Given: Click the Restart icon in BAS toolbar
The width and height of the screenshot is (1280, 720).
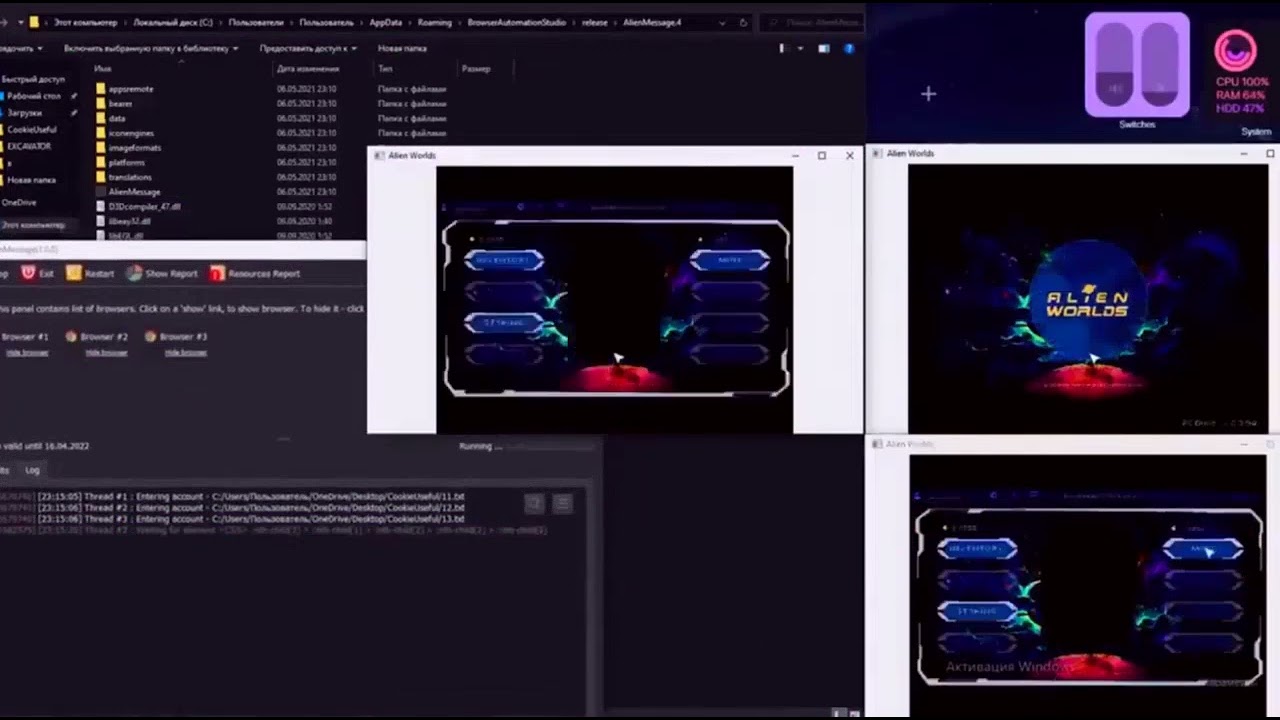Looking at the screenshot, I should (74, 273).
